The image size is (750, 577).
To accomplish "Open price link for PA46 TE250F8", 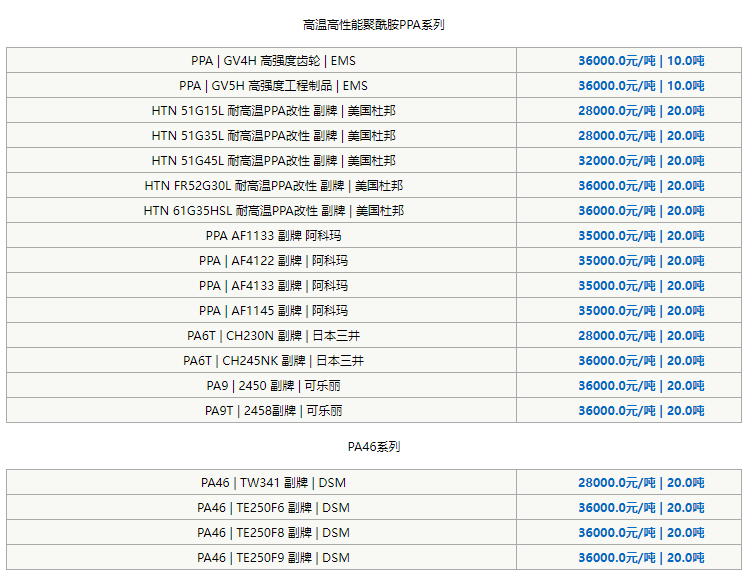I will (641, 533).
